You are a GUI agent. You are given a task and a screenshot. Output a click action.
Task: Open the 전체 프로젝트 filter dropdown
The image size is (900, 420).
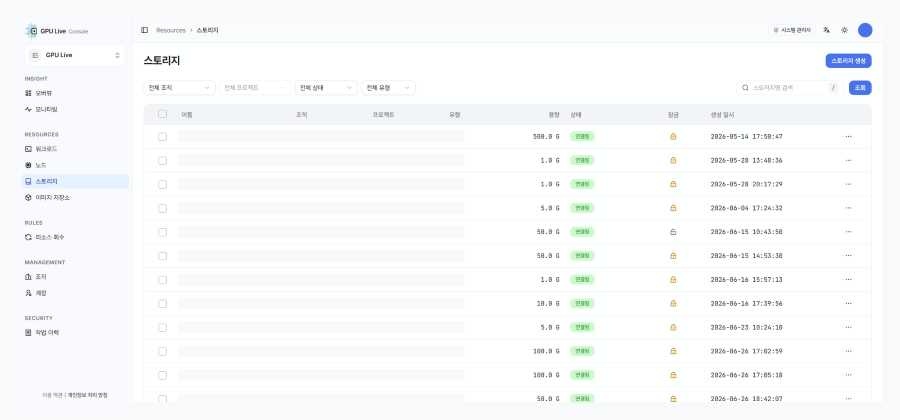click(255, 88)
